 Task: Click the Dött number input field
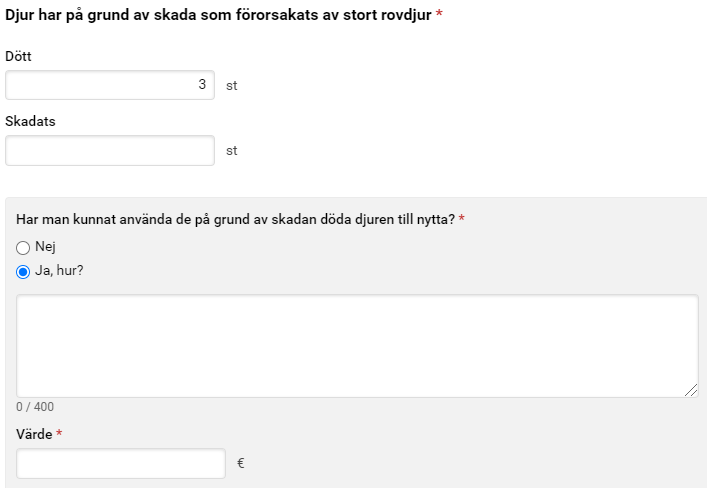[110, 85]
